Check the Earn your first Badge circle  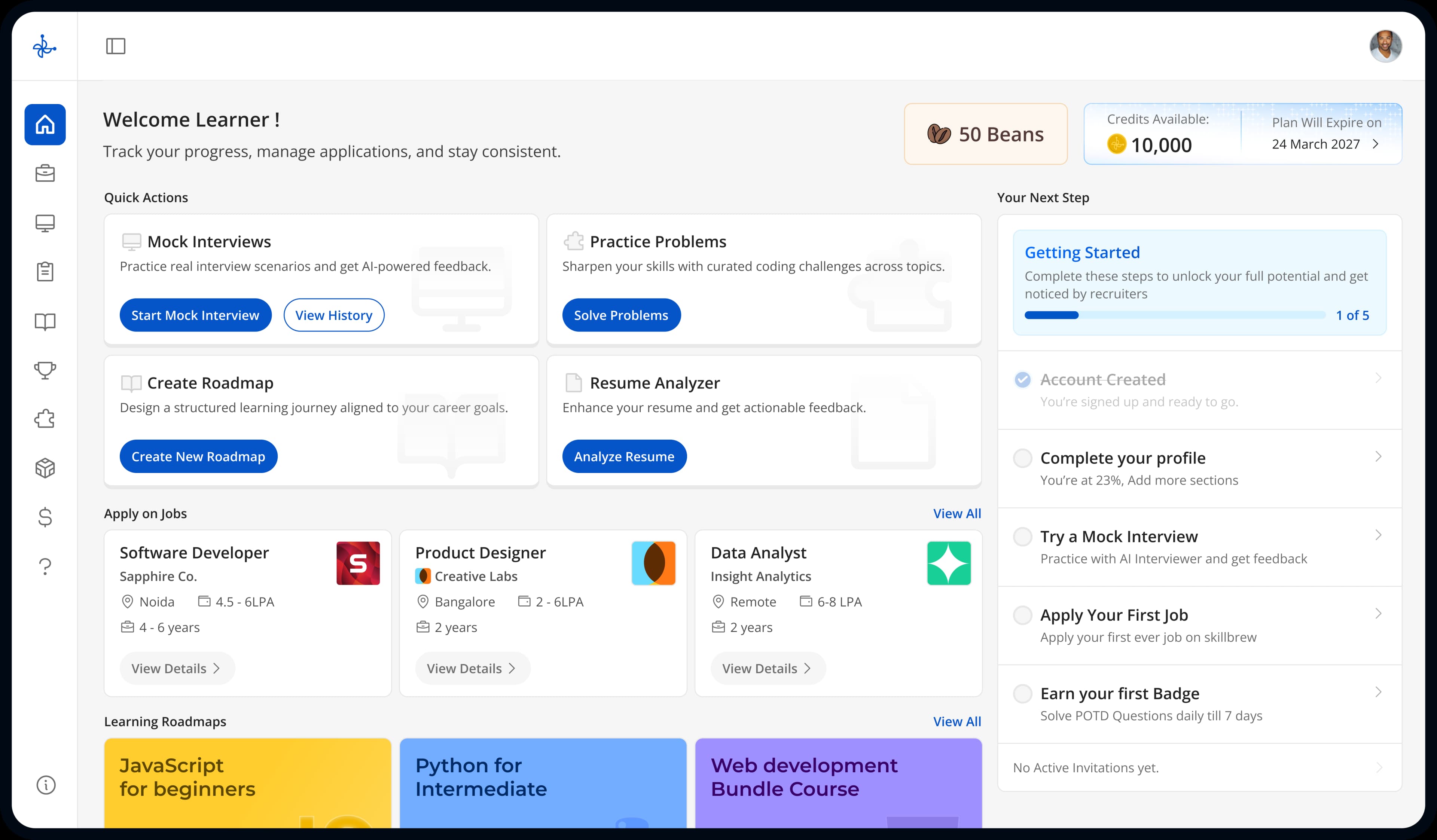point(1022,693)
